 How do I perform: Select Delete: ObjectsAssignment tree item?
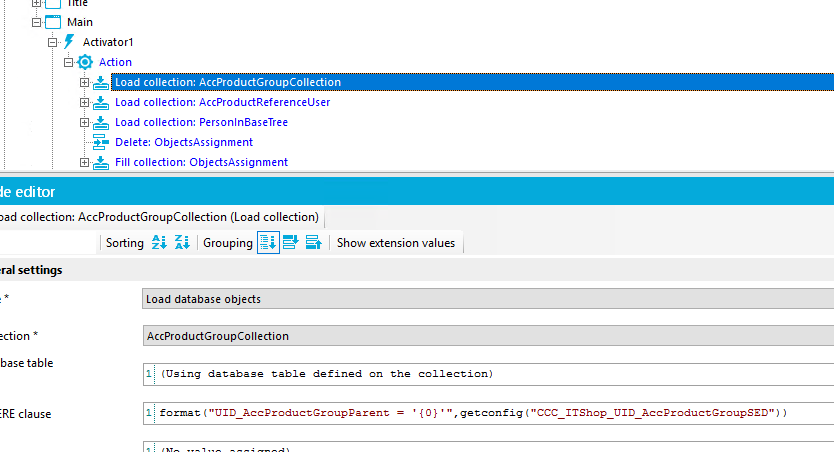pyautogui.click(x=183, y=142)
